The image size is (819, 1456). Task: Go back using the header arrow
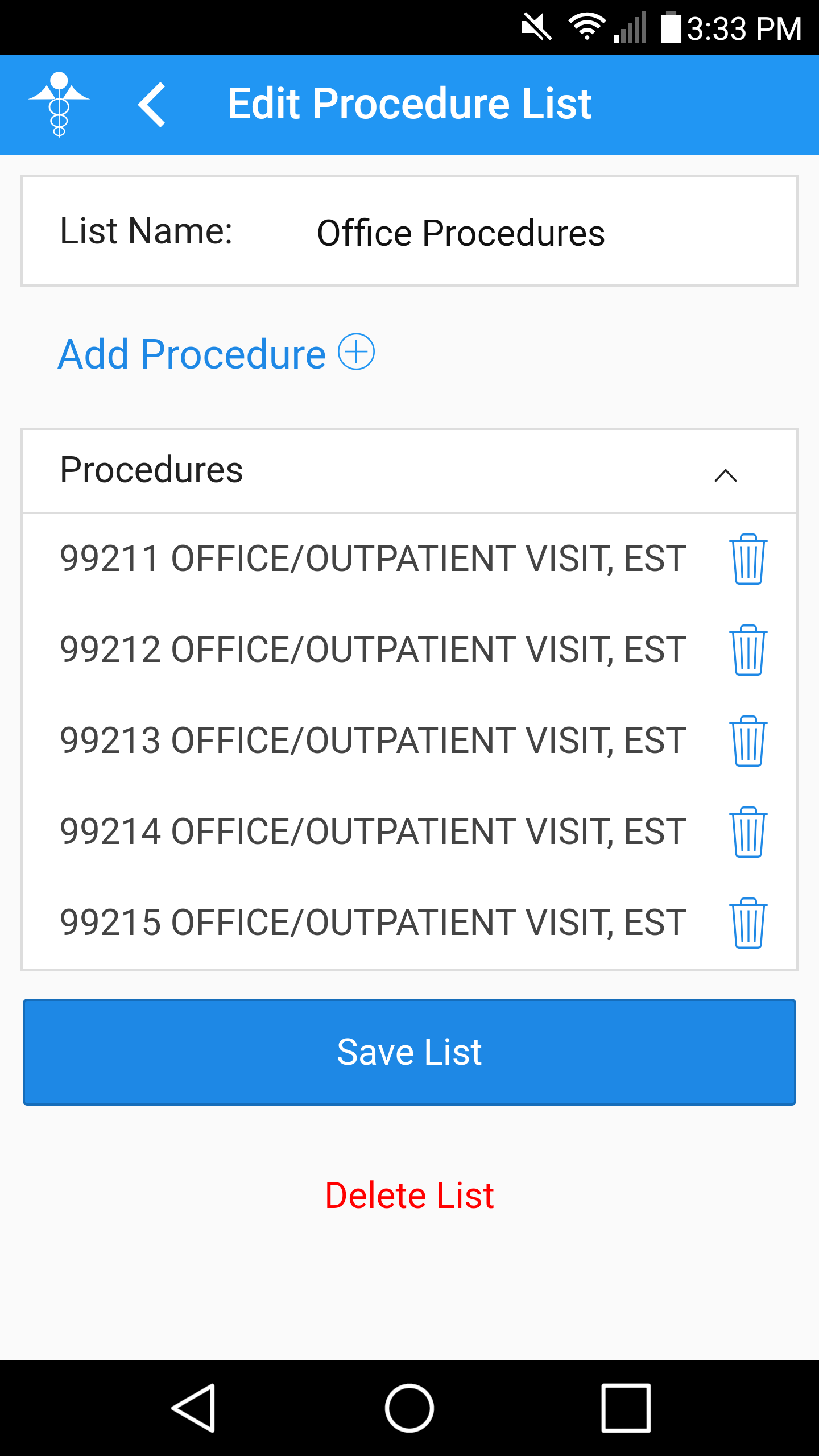[152, 105]
